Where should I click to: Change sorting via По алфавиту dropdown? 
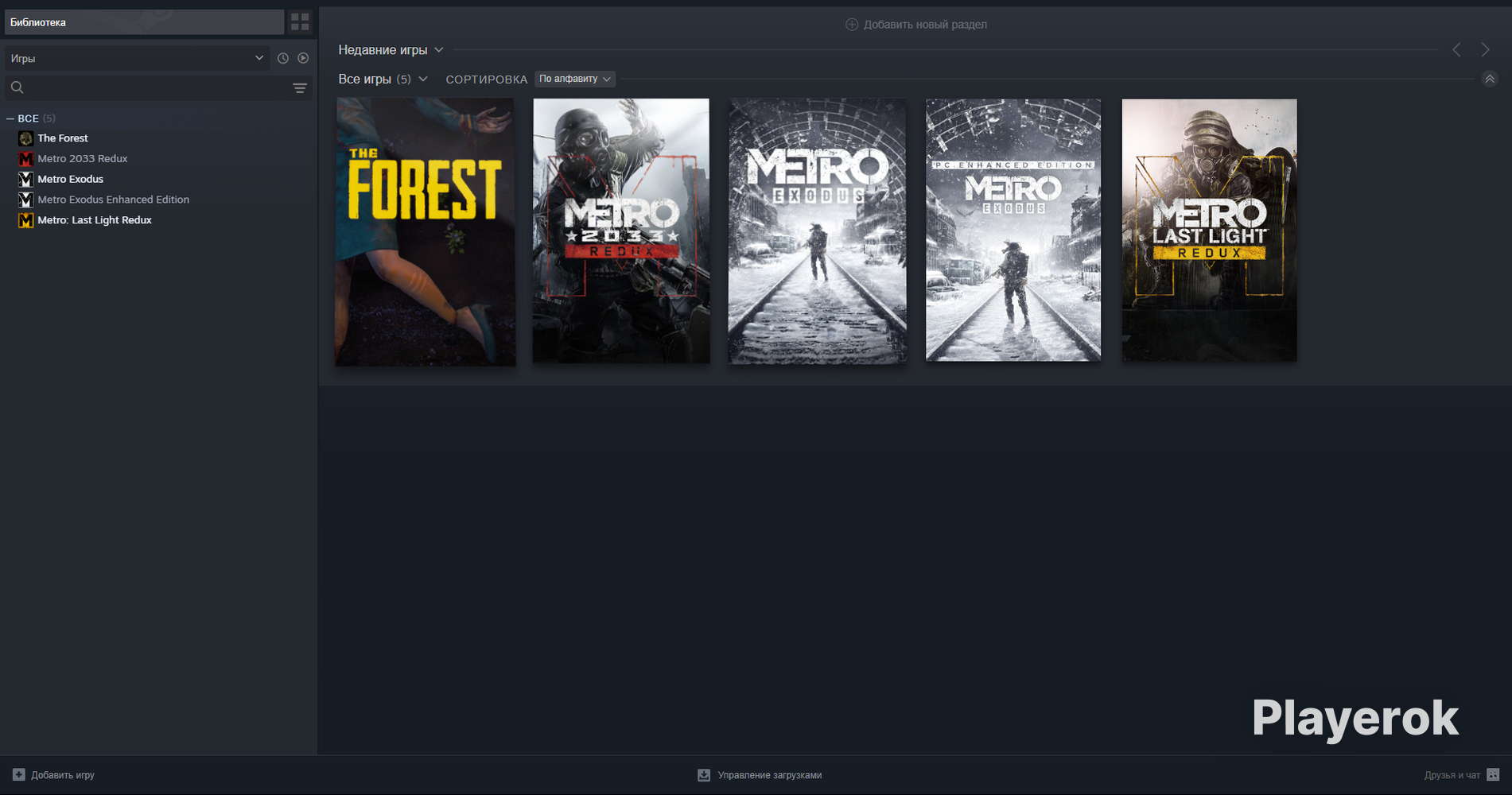tap(575, 79)
